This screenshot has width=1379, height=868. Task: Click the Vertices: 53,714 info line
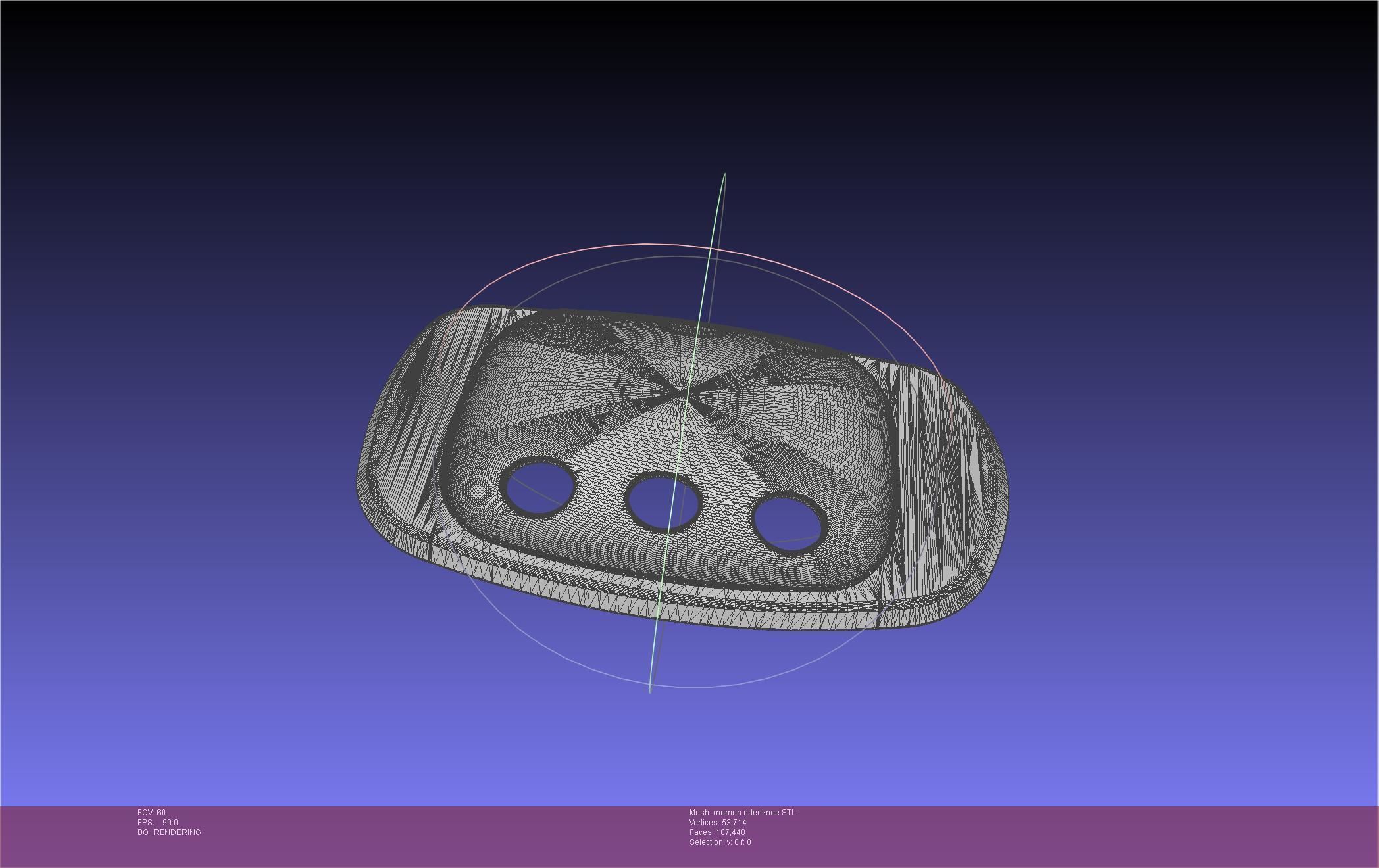click(717, 823)
